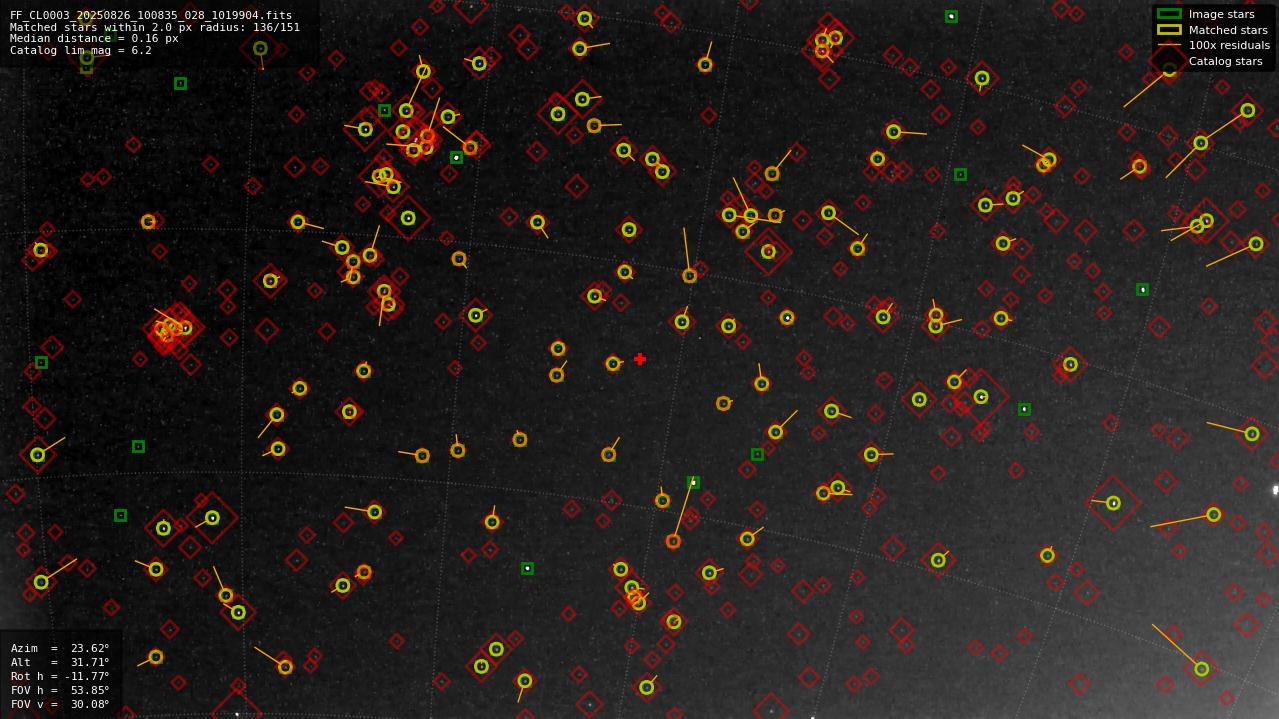Click the orange 100x residuals legend line
The image size is (1279, 719).
pyautogui.click(x=1168, y=45)
